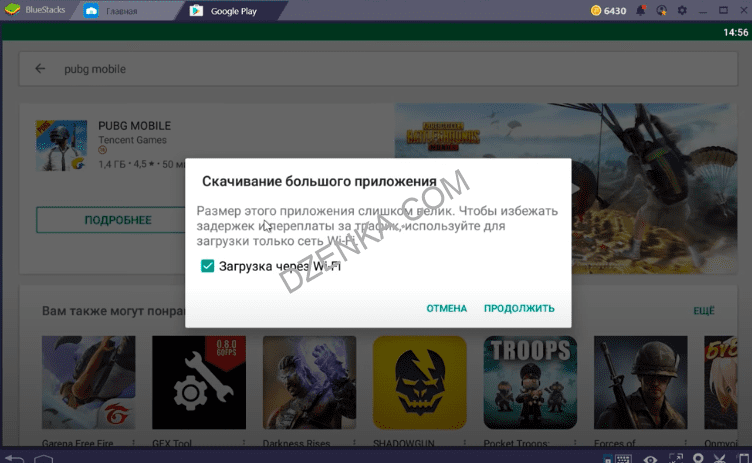Open the Darkness Rises thumbnail

309,382
